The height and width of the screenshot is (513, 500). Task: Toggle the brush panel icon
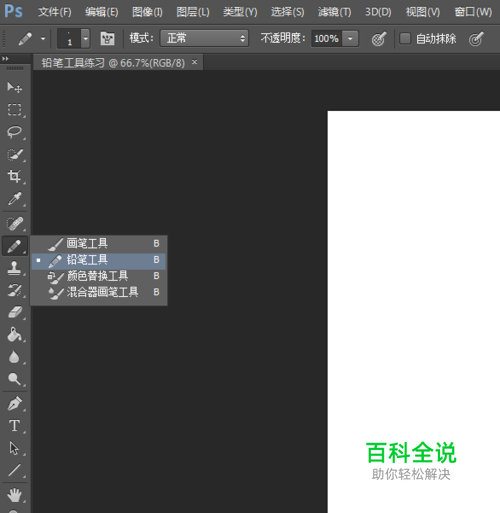click(x=107, y=39)
